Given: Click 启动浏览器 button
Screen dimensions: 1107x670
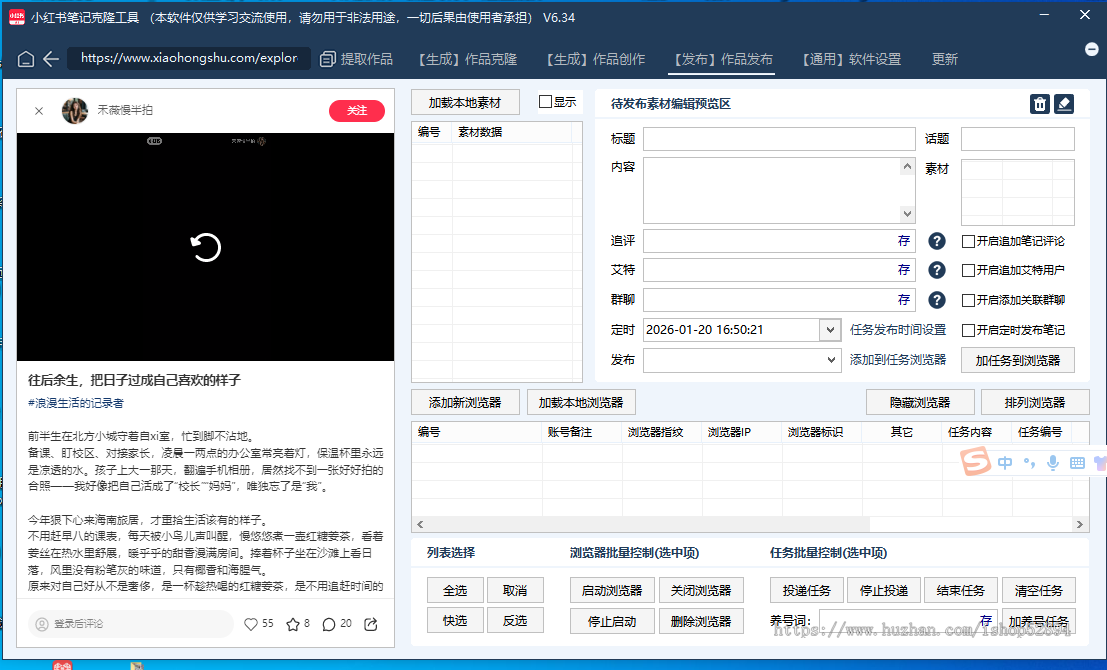Looking at the screenshot, I should point(612,590).
